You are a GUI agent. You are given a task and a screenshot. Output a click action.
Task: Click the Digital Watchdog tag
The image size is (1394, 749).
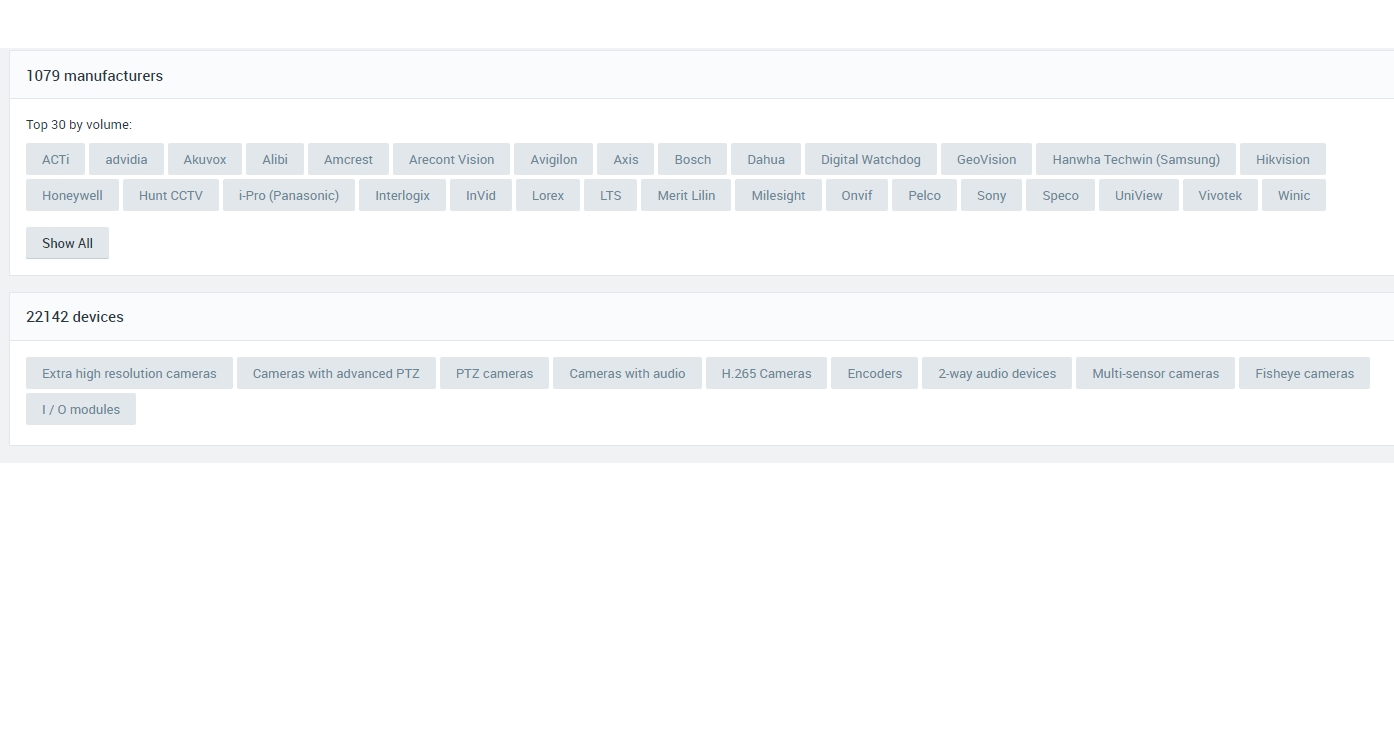click(870, 159)
